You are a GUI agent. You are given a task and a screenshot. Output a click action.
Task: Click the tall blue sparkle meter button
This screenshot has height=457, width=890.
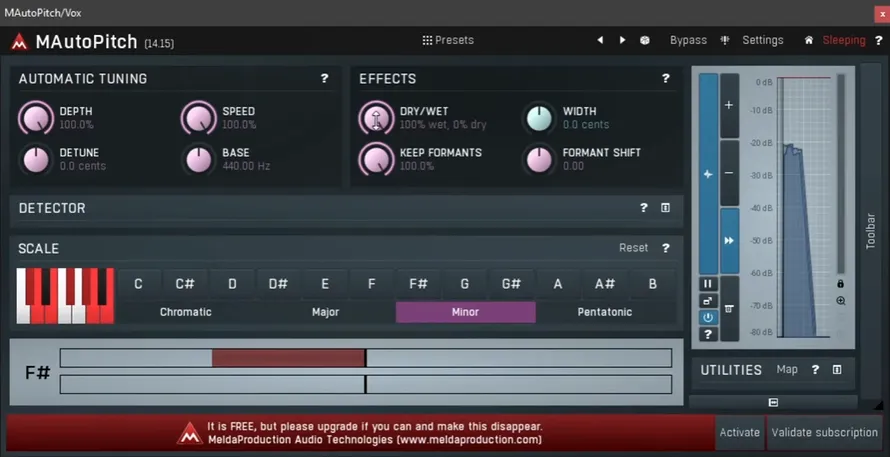pos(708,174)
